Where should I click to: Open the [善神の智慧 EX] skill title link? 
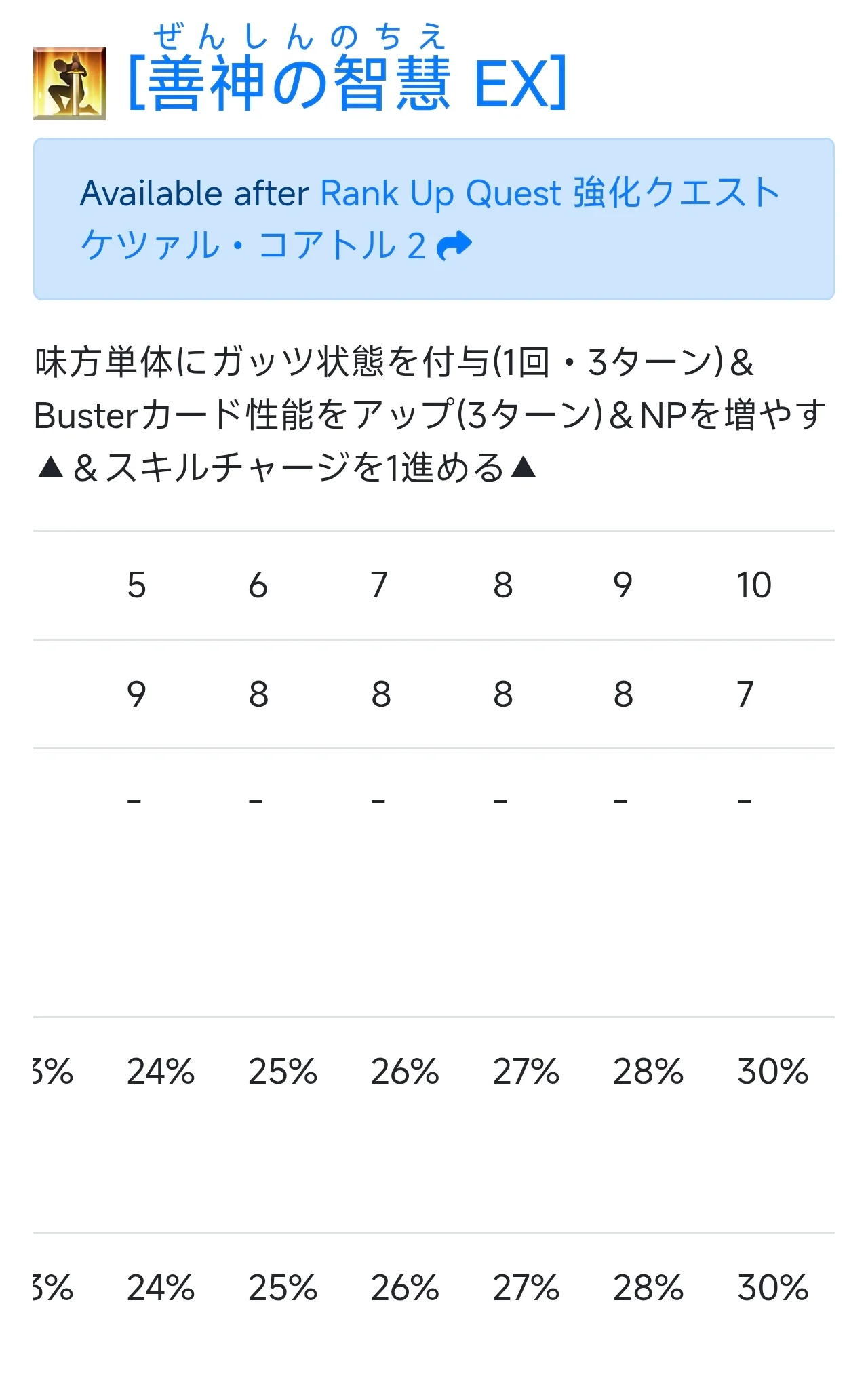point(347,84)
